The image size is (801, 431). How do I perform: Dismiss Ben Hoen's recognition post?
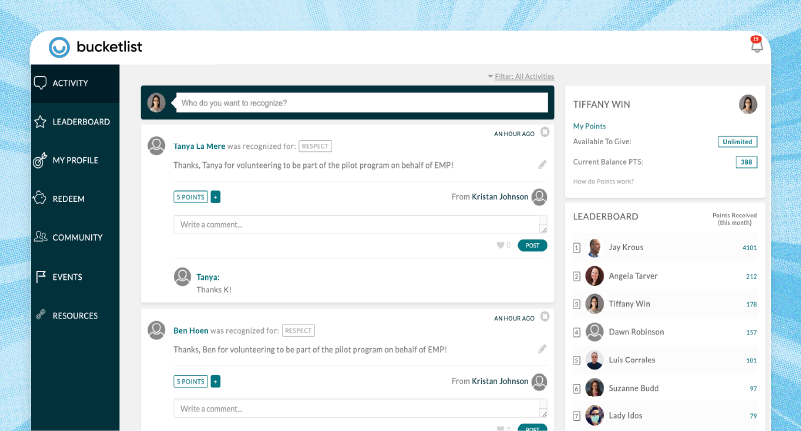click(x=545, y=317)
